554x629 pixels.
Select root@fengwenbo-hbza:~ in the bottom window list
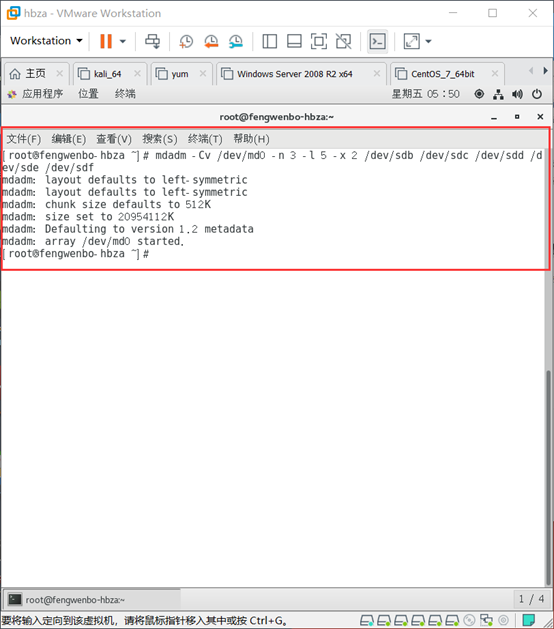(91, 600)
